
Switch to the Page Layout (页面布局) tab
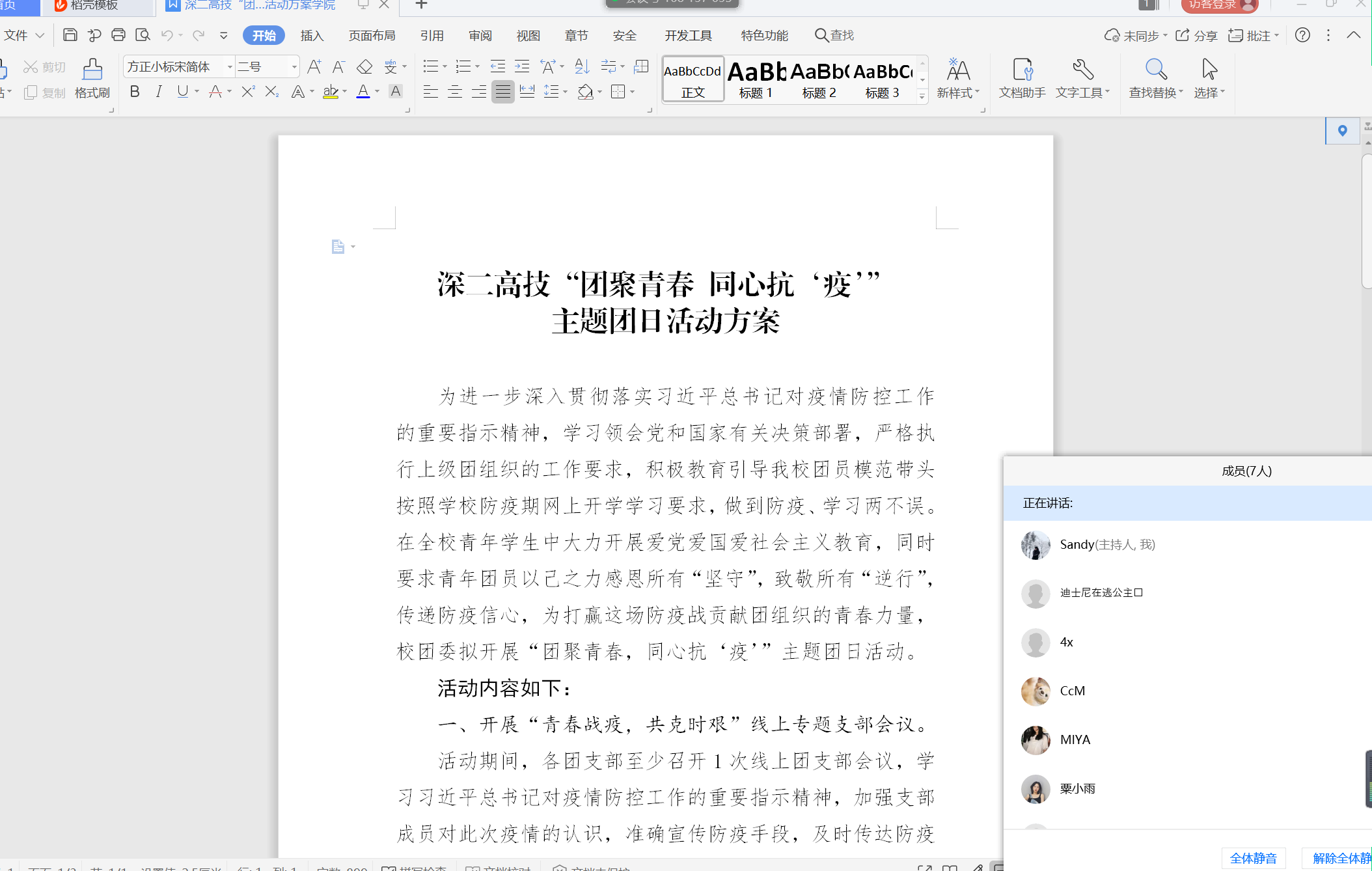[x=372, y=35]
